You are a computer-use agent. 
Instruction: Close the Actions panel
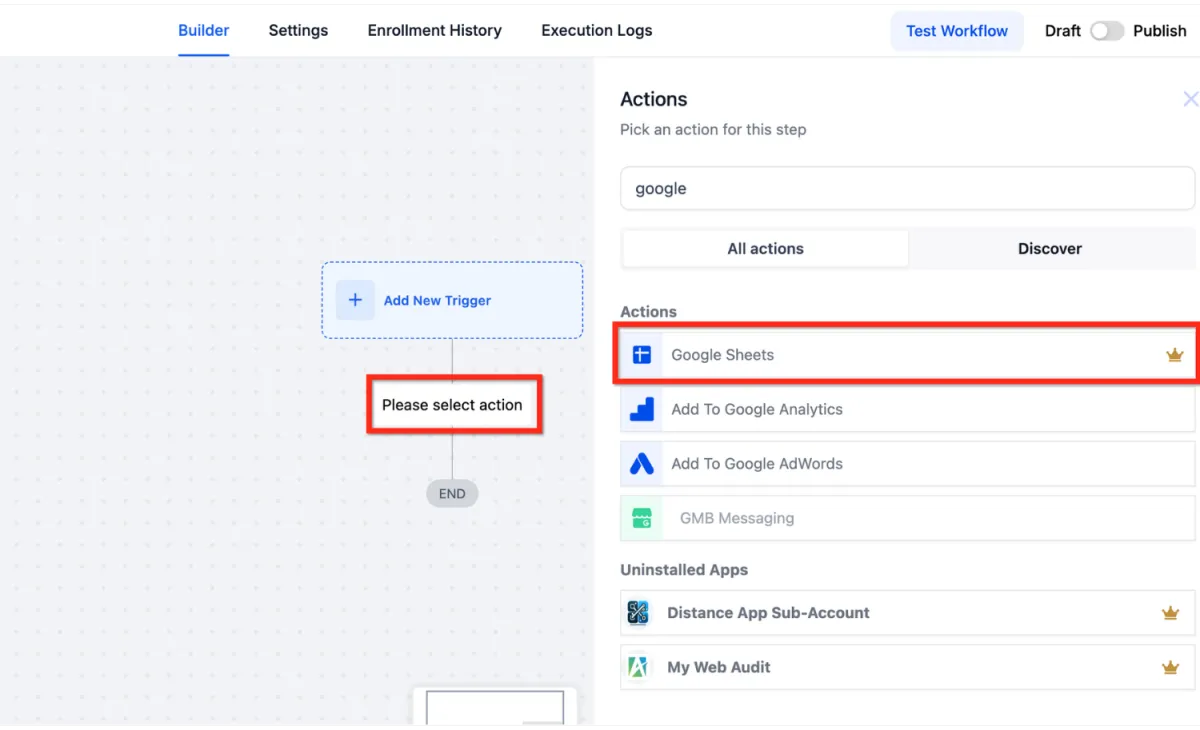pos(1190,99)
